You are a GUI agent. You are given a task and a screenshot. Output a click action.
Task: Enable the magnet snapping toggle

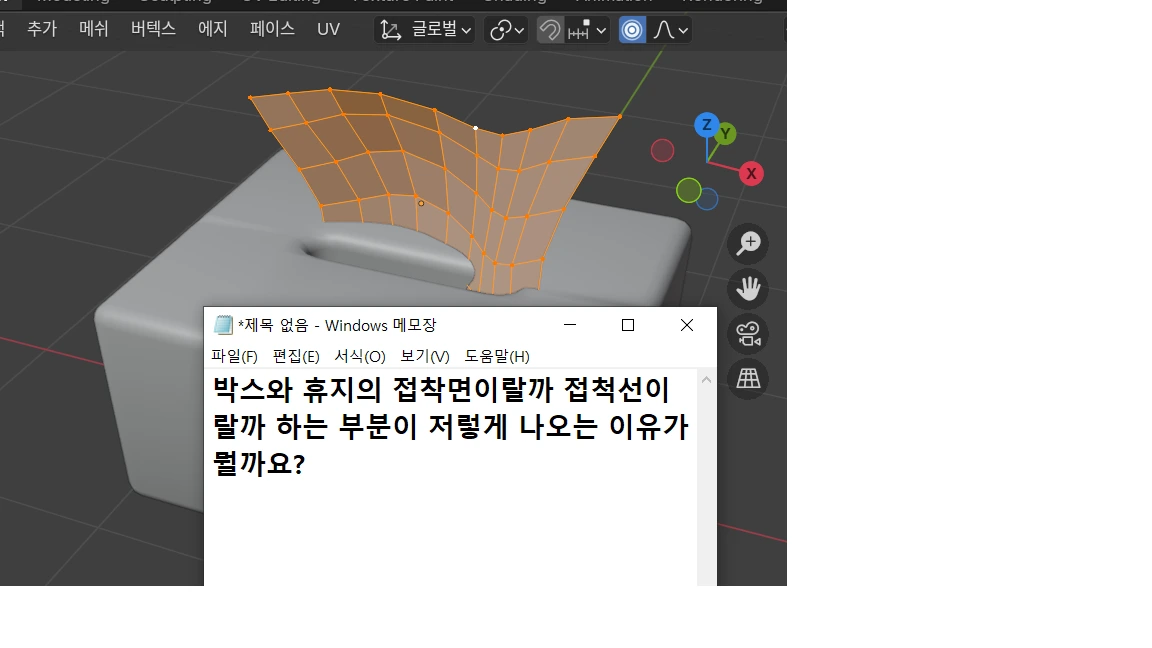pyautogui.click(x=549, y=30)
